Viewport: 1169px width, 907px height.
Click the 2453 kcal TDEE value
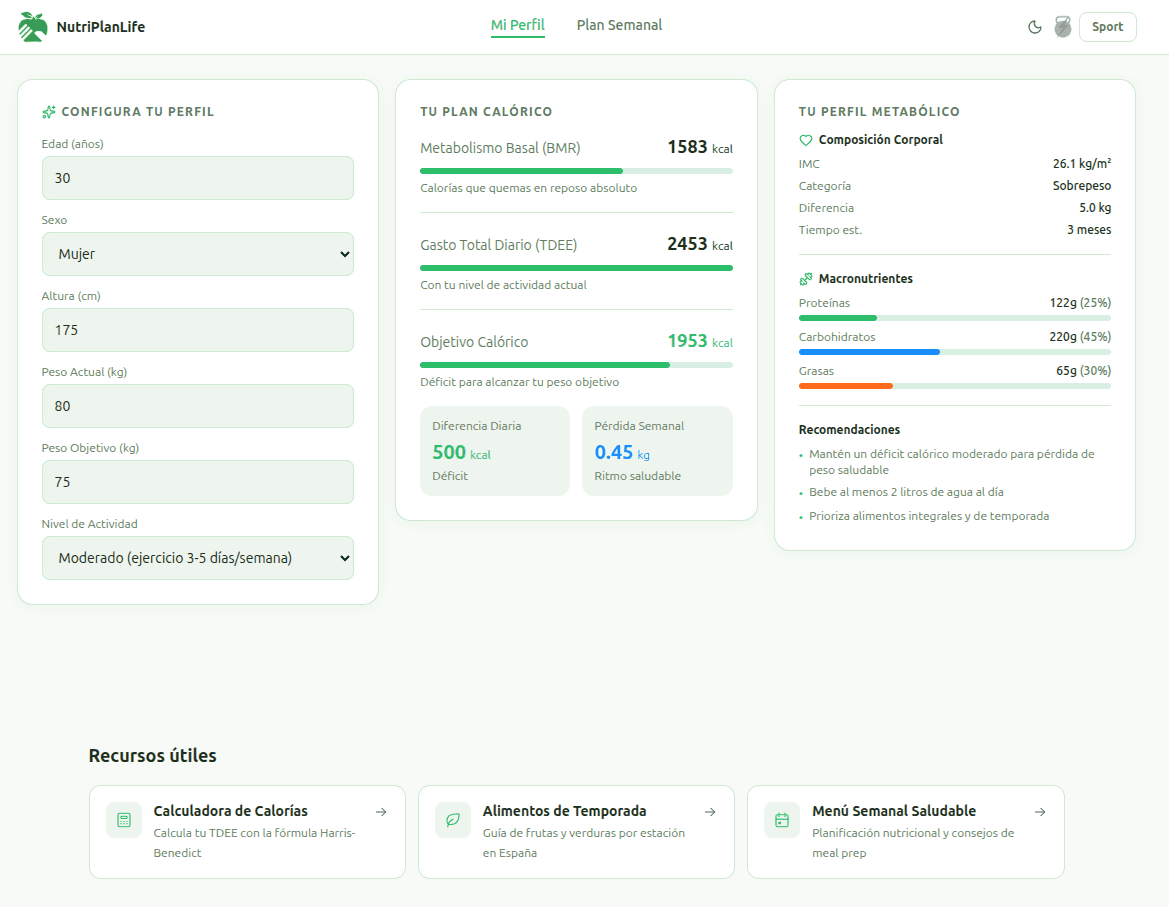(700, 244)
